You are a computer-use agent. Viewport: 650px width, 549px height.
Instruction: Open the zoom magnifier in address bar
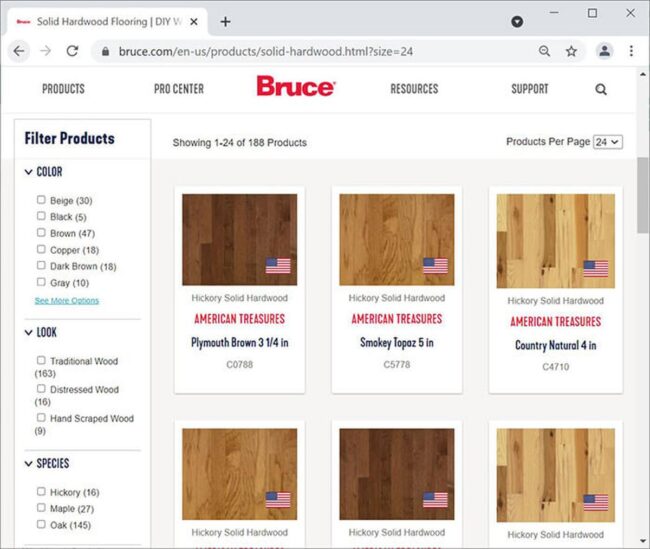click(x=544, y=51)
